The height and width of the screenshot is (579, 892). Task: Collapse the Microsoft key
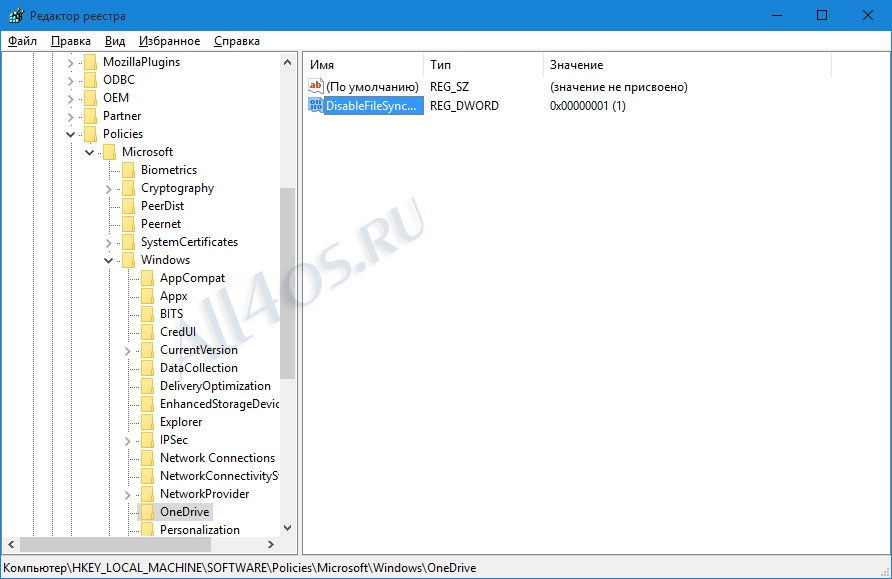point(89,152)
